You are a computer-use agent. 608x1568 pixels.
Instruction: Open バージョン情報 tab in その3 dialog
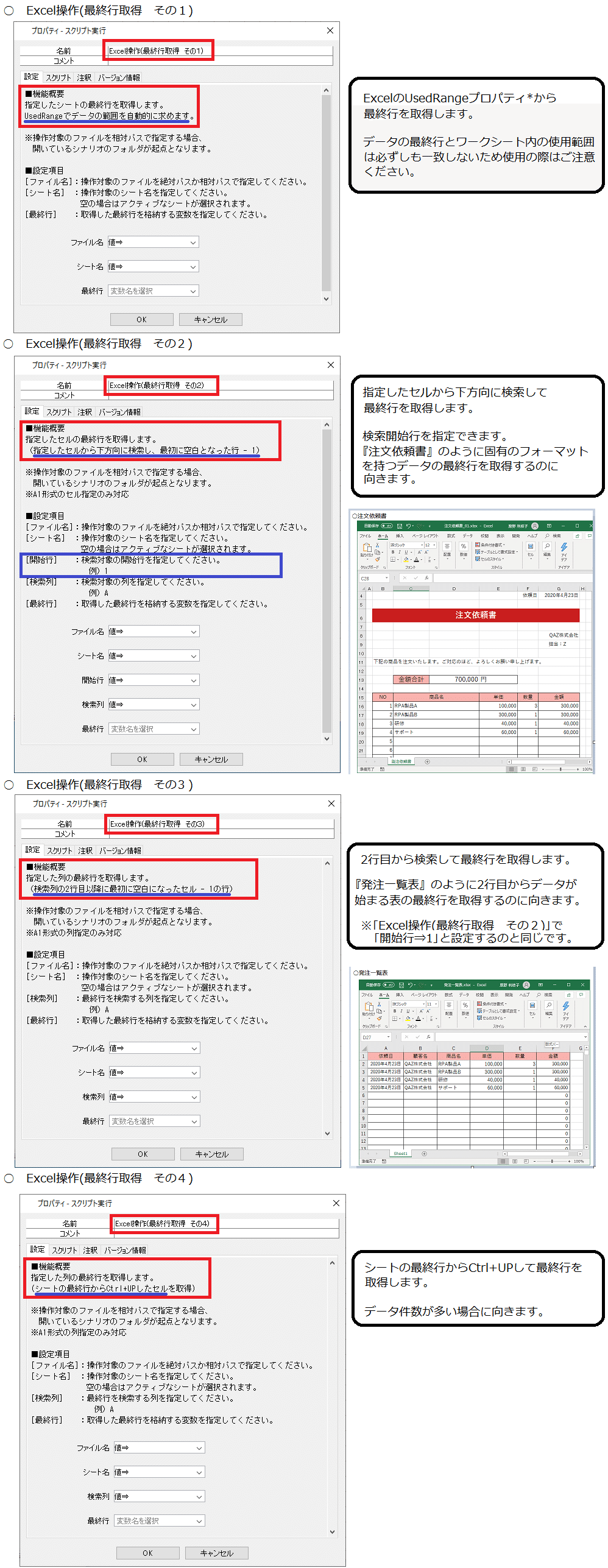121,850
